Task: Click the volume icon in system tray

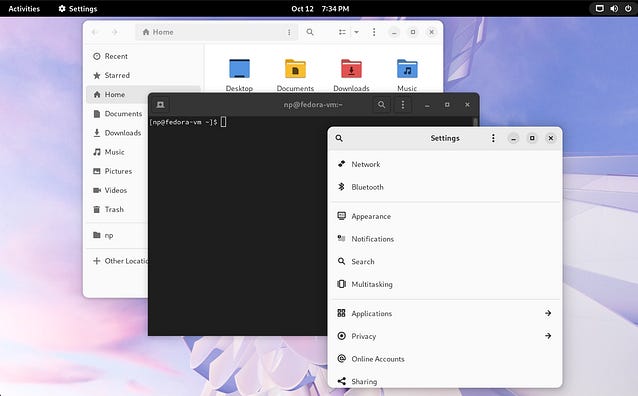Action: 614,9
